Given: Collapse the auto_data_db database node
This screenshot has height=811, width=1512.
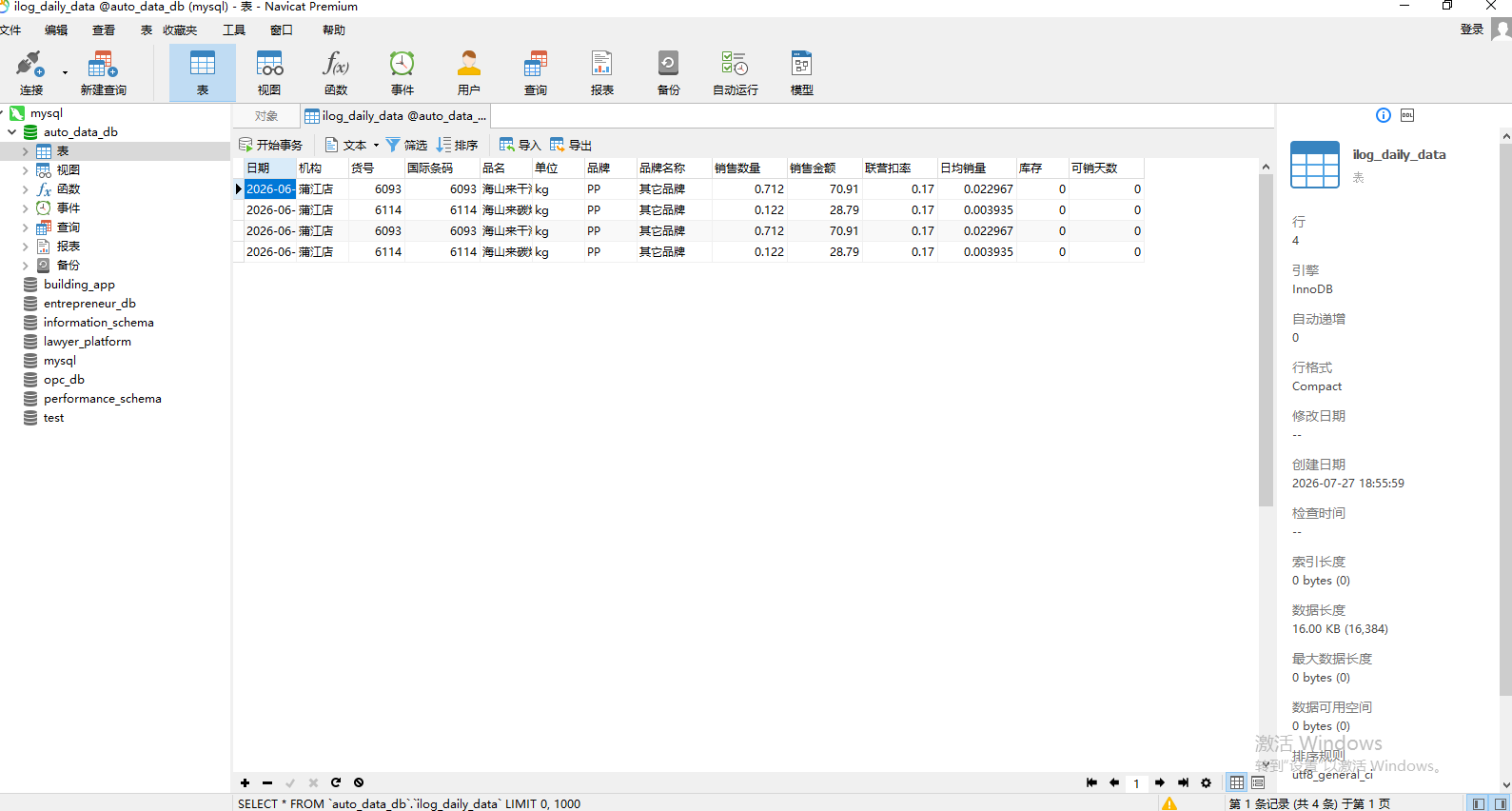Looking at the screenshot, I should [11, 132].
